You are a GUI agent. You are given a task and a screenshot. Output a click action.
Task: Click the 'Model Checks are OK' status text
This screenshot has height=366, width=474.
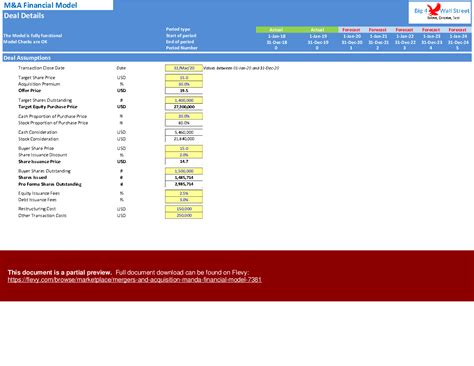click(x=25, y=42)
